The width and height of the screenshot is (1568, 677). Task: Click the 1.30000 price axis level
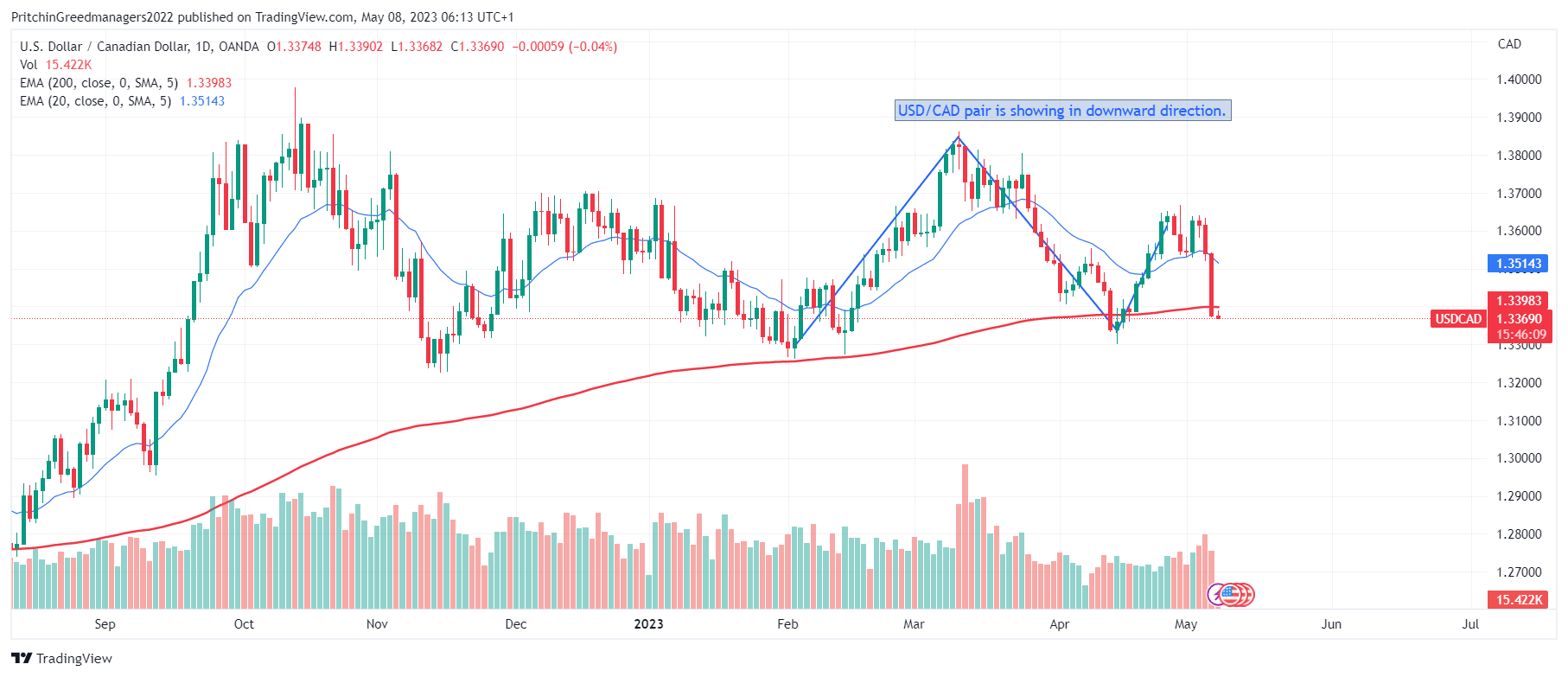coord(1519,458)
